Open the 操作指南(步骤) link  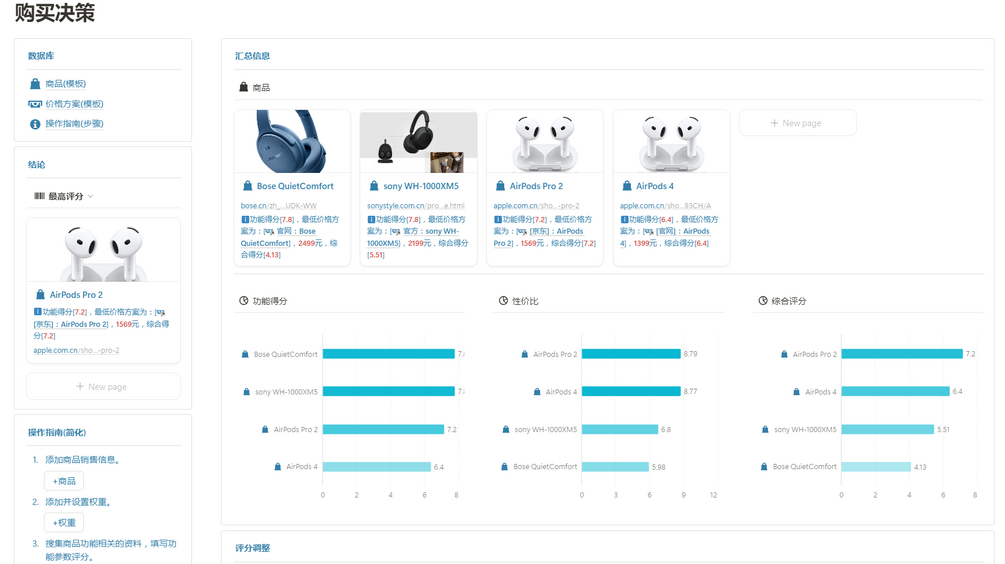(x=74, y=124)
